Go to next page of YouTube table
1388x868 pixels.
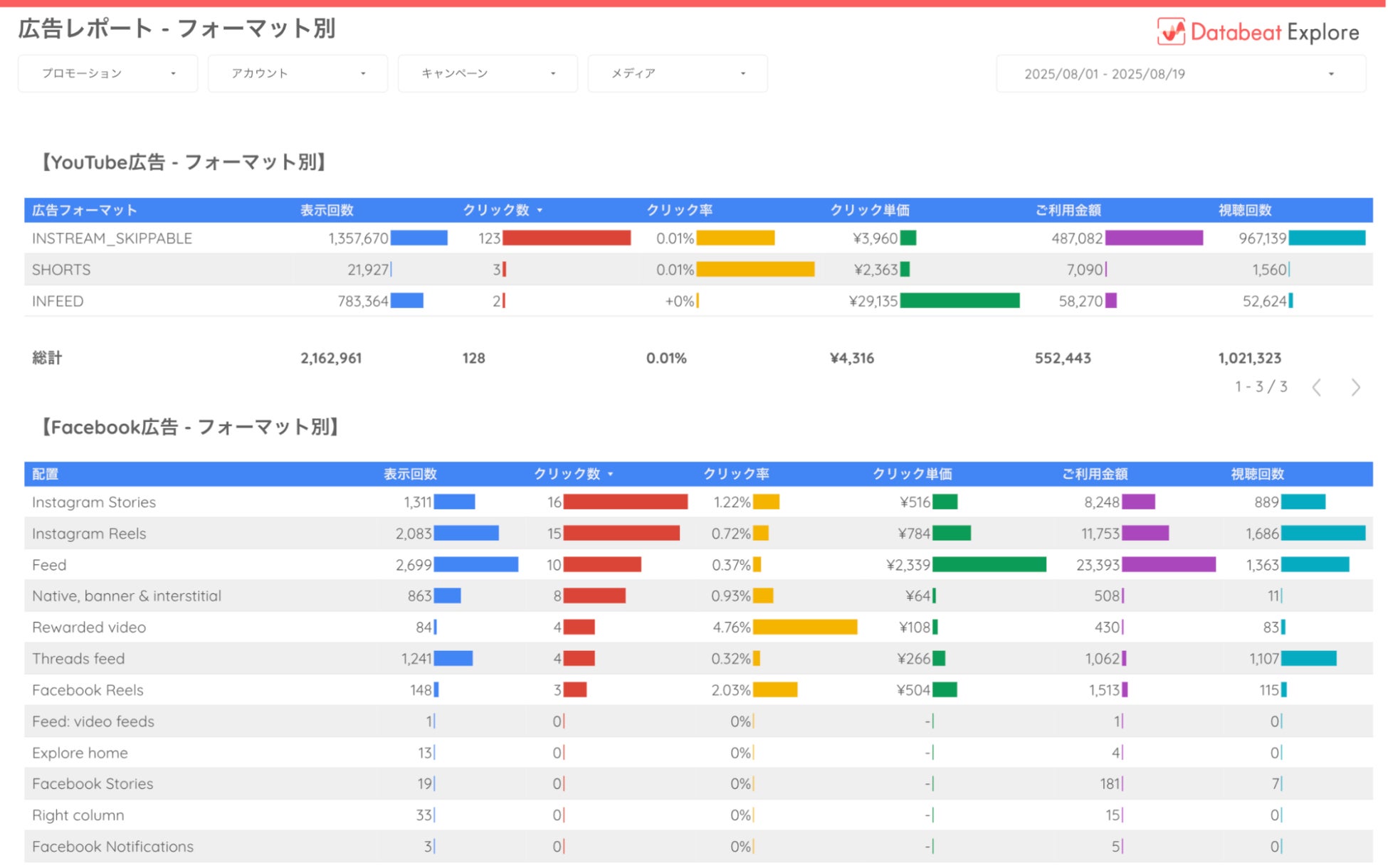tap(1355, 387)
